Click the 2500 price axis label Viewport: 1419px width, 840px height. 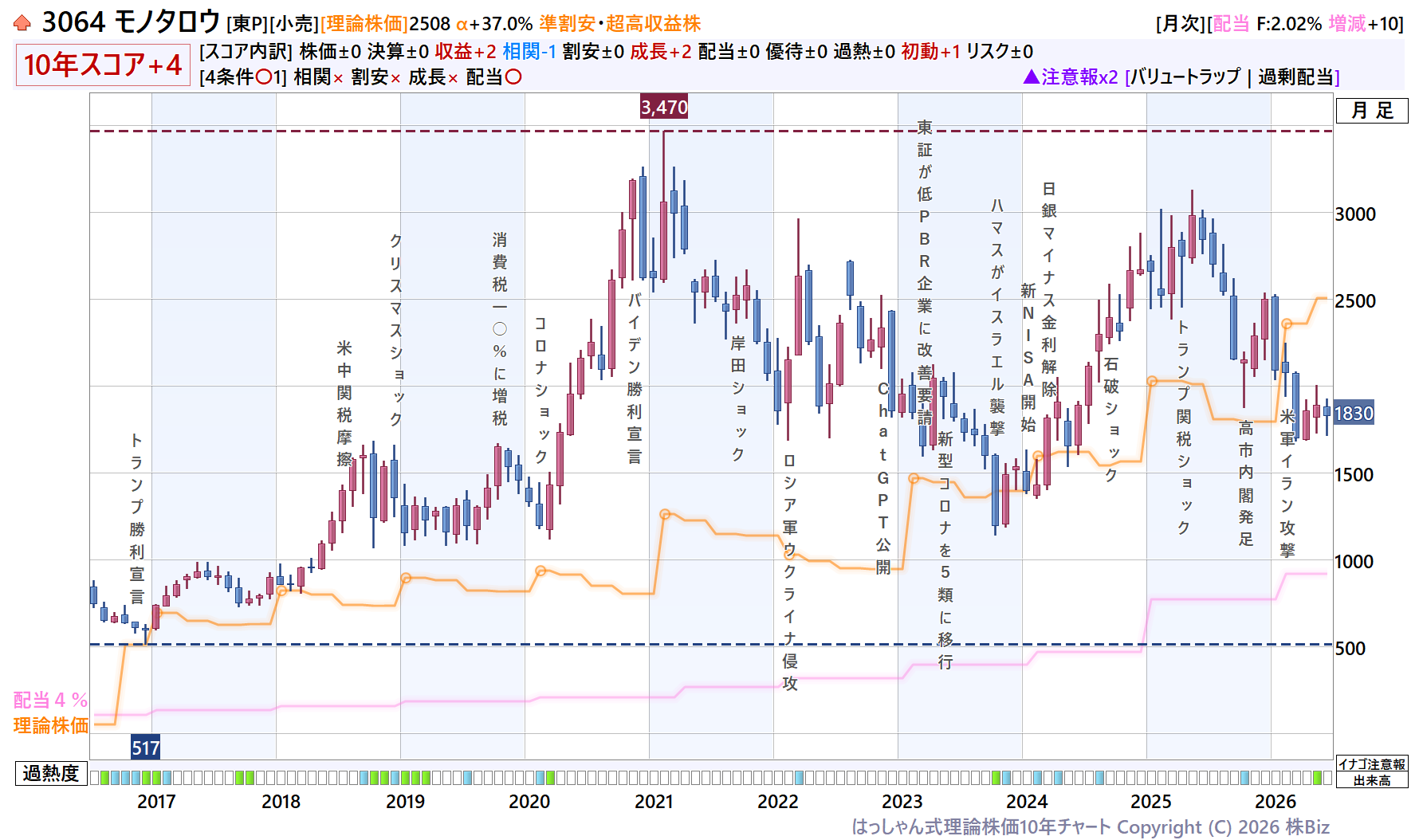(x=1355, y=300)
